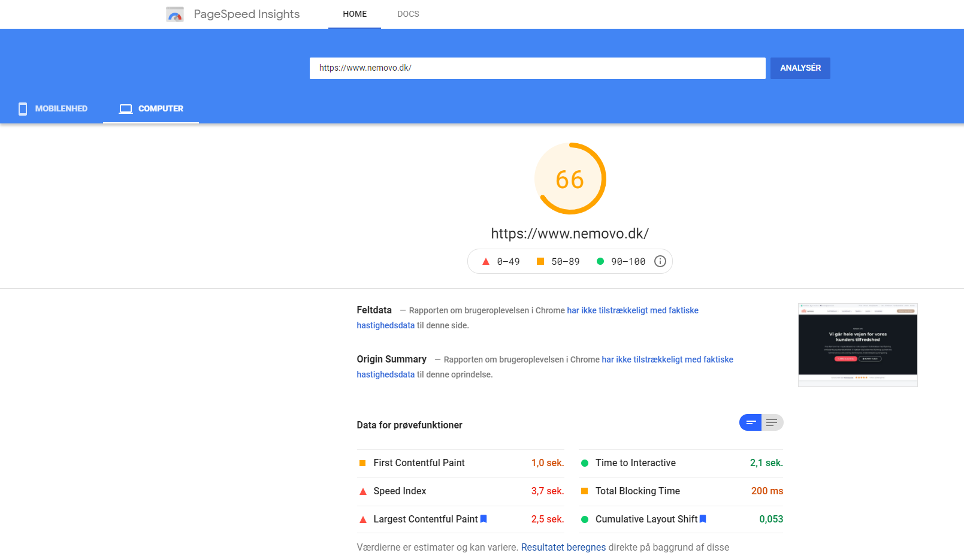Screen dimensions: 964x554
Task: Click the ANALYSÉR button
Action: coord(800,68)
